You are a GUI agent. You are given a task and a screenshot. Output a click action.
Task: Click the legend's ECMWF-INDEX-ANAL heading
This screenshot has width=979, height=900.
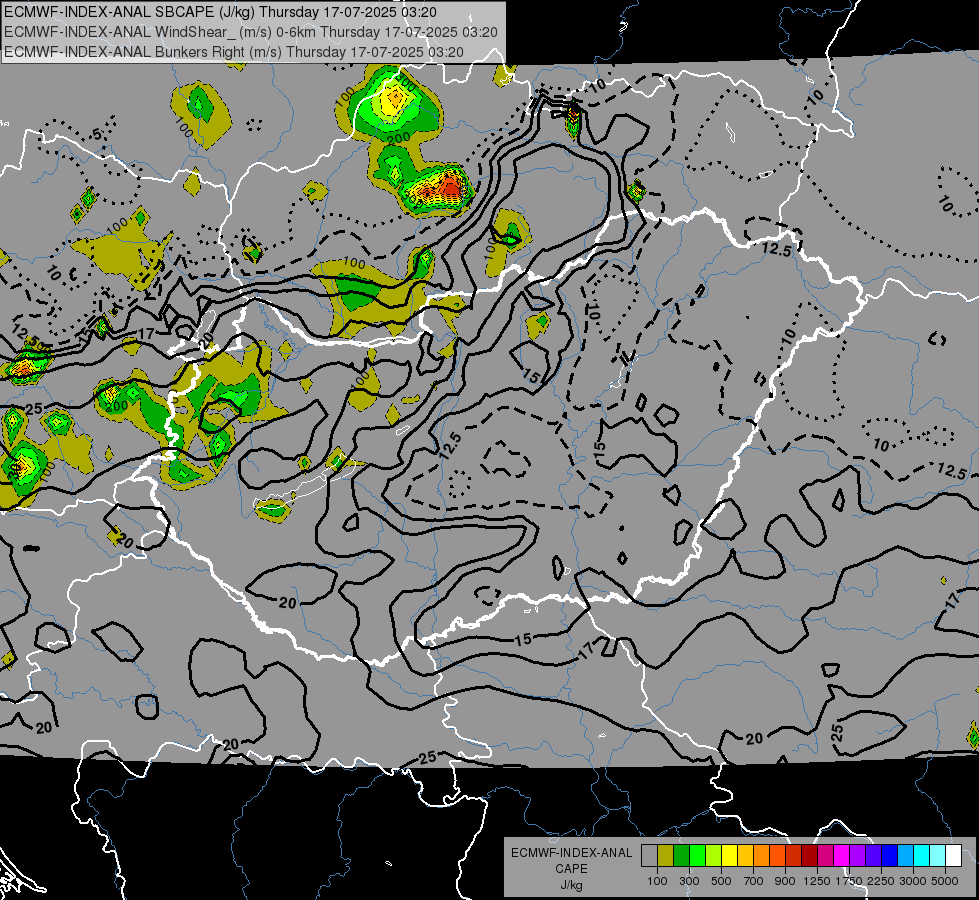coord(571,853)
